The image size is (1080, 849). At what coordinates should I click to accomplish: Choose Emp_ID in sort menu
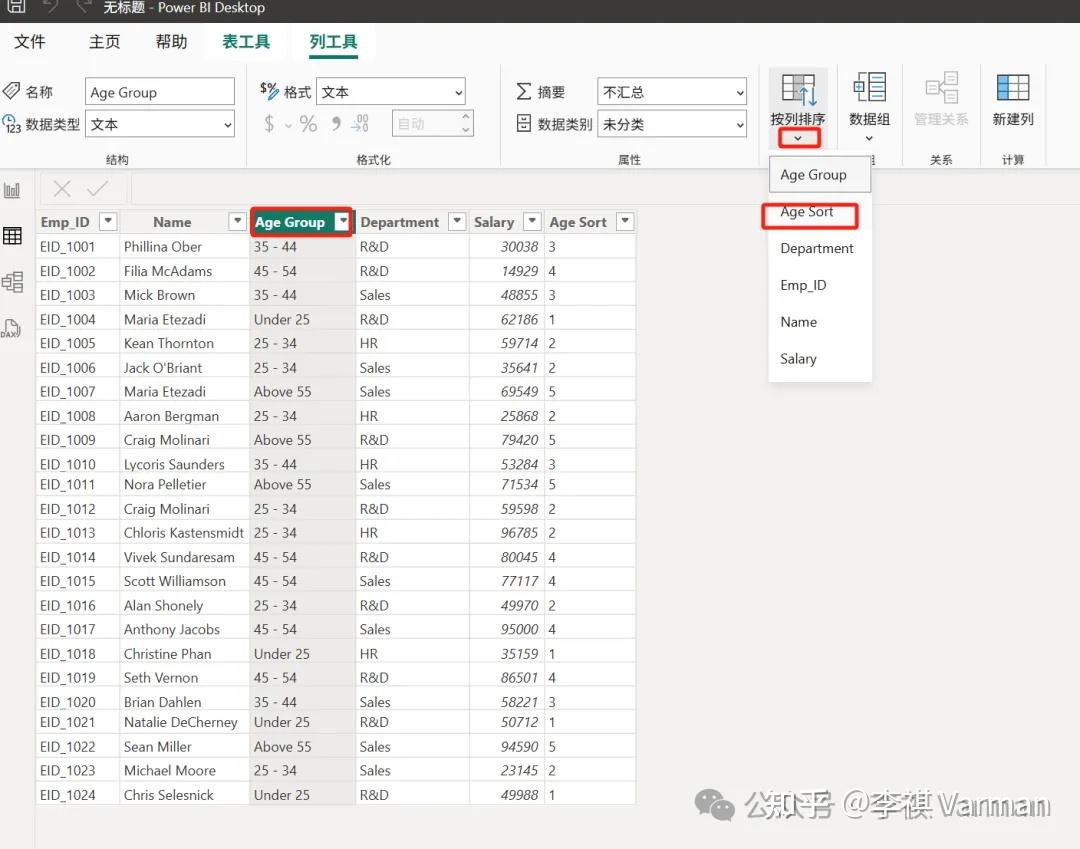(x=820, y=285)
